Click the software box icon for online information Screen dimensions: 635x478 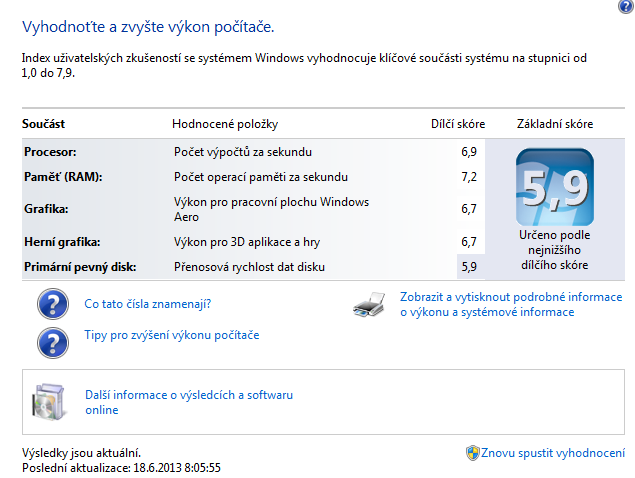[50, 402]
